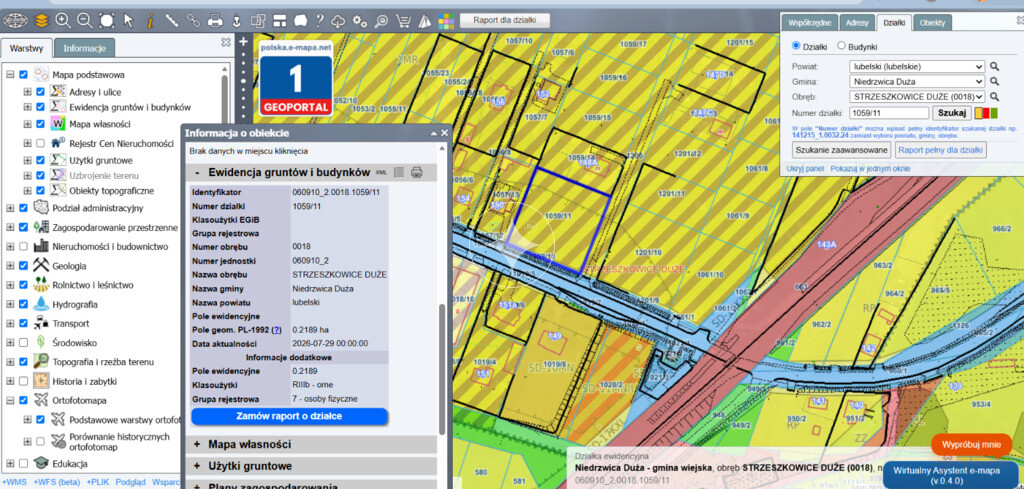Select the Działki search tab
This screenshot has height=489, width=1024.
pyautogui.click(x=894, y=22)
